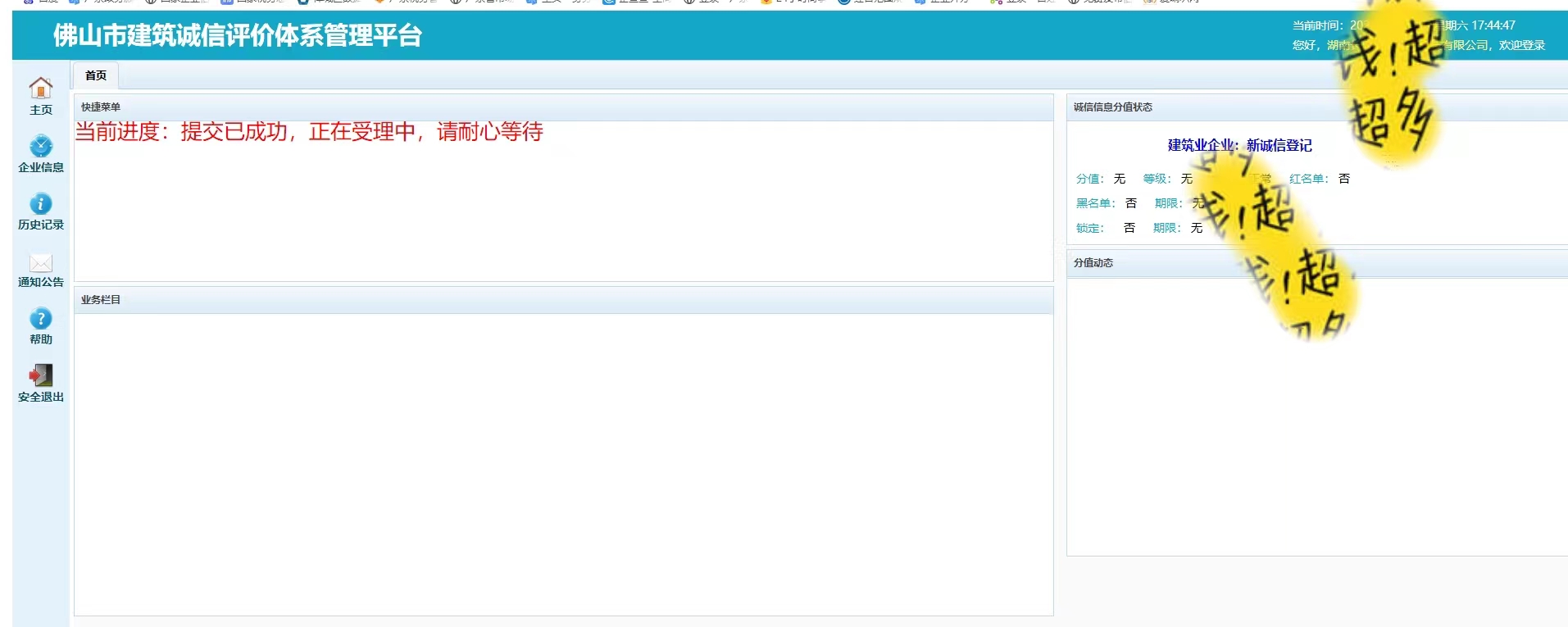Click the 等级: label
Image resolution: width=1568 pixels, height=627 pixels.
click(1157, 179)
